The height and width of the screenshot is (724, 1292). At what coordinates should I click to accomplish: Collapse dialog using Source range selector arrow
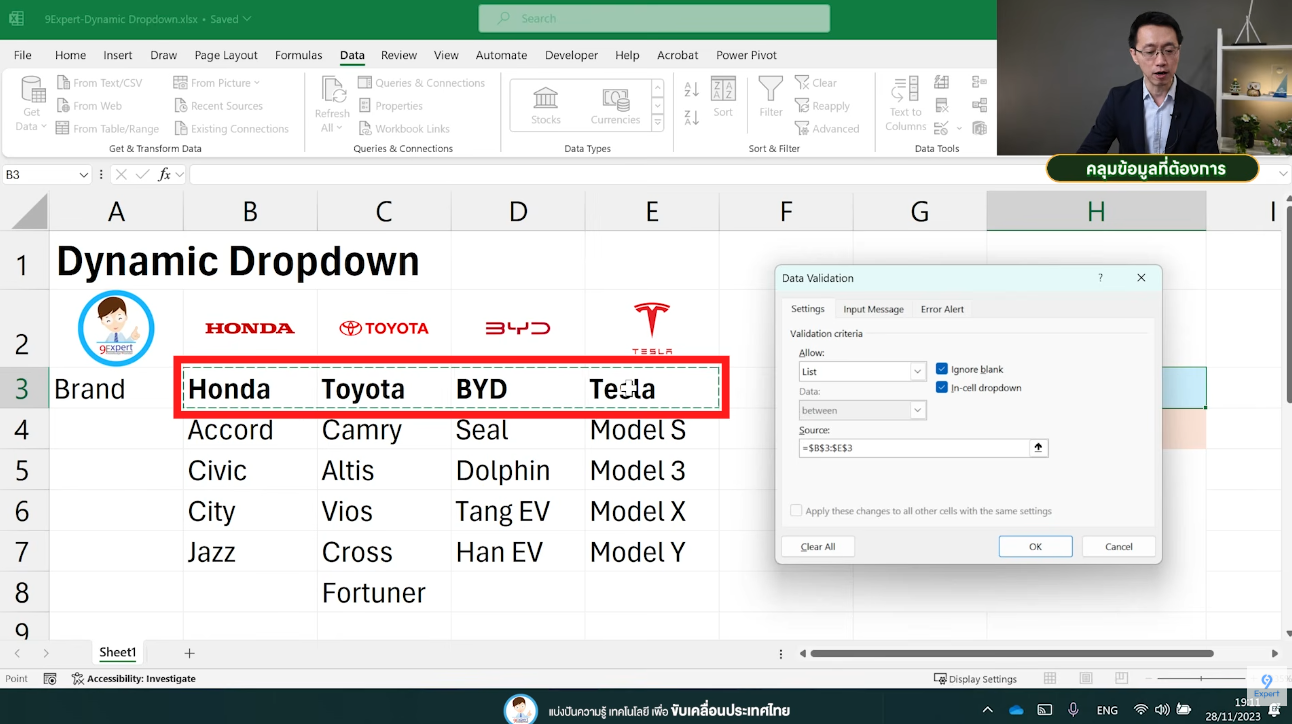click(1039, 448)
